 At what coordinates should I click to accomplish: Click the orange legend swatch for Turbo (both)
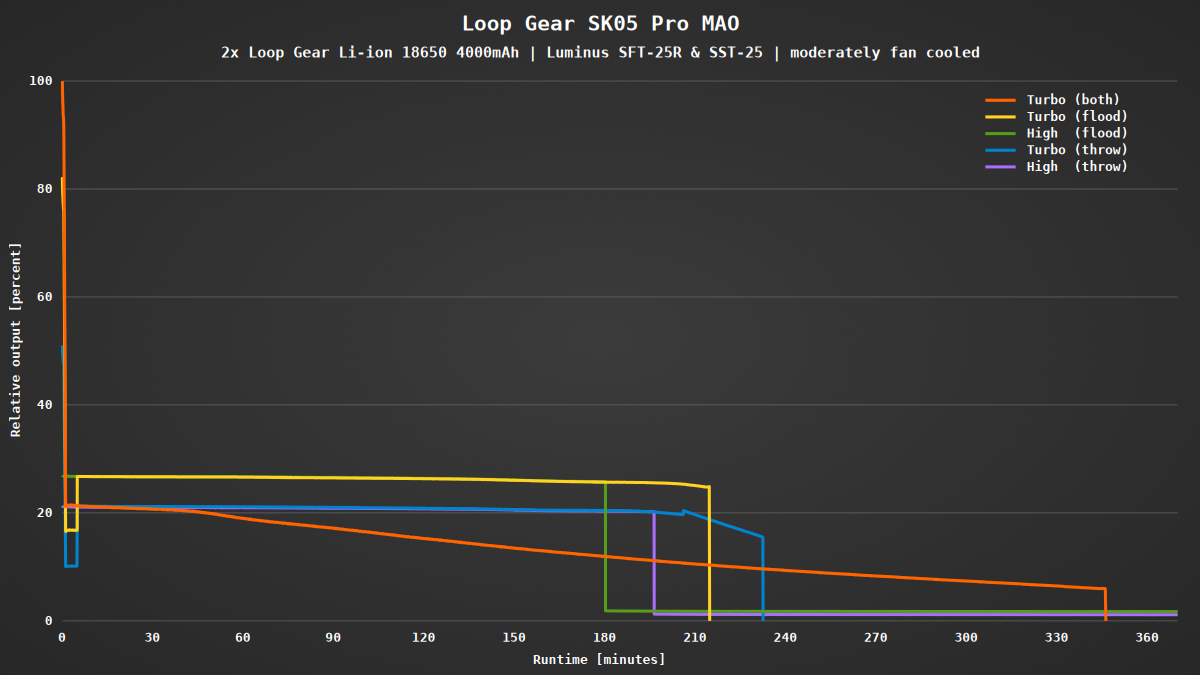click(1000, 100)
